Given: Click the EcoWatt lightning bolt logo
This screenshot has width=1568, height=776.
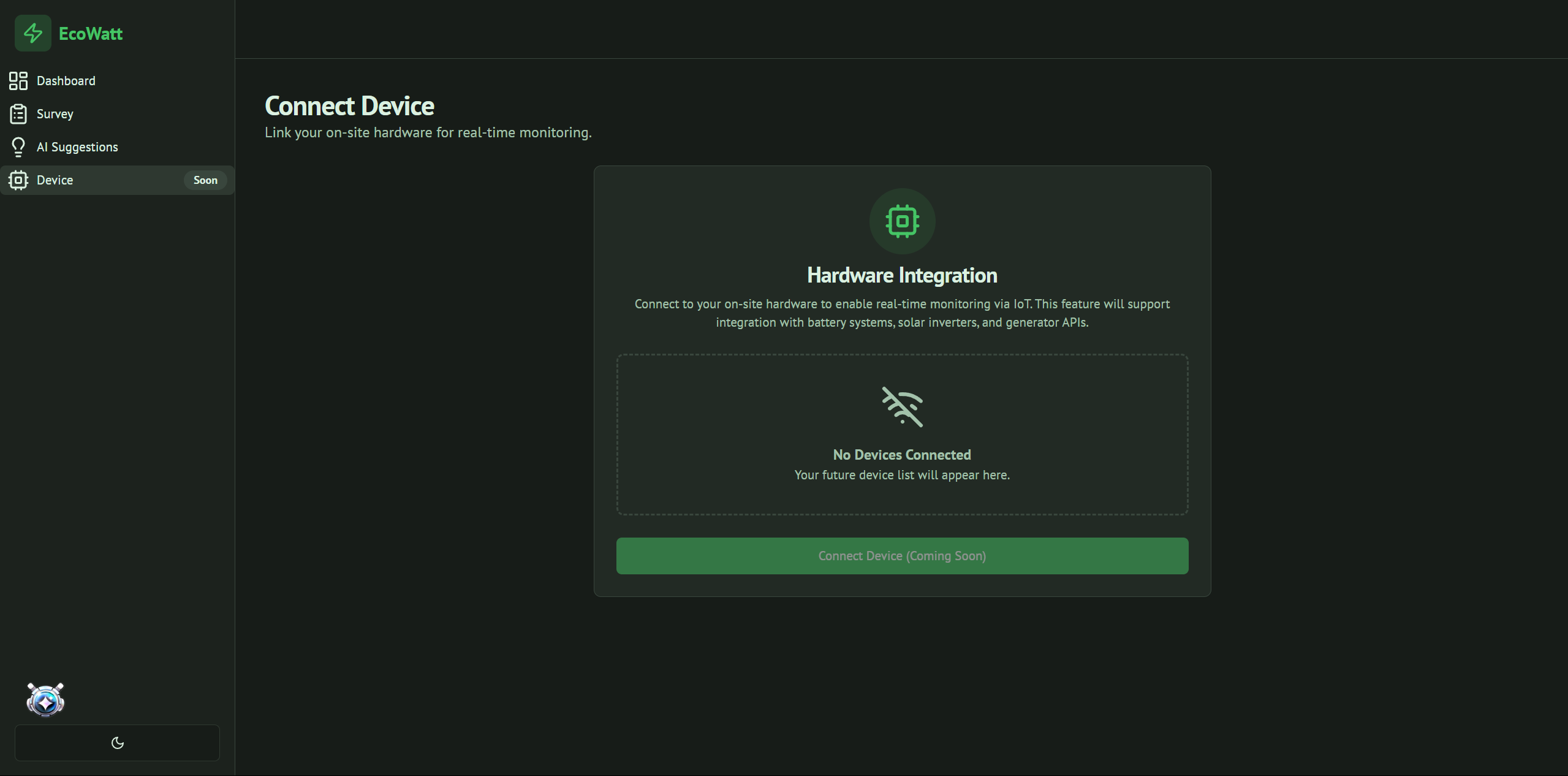Looking at the screenshot, I should [x=33, y=33].
